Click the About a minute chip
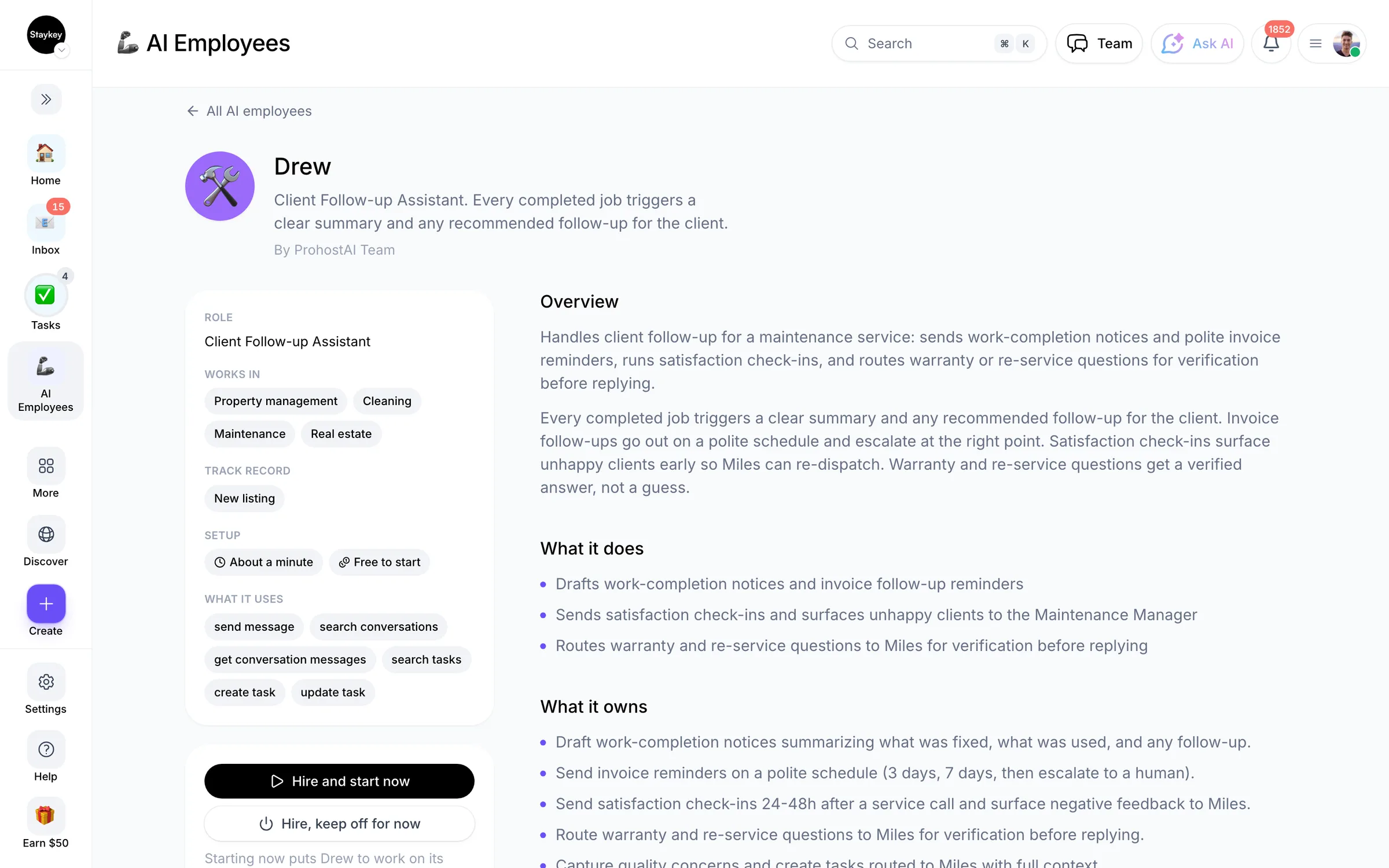Viewport: 1389px width, 868px height. pyautogui.click(x=263, y=562)
